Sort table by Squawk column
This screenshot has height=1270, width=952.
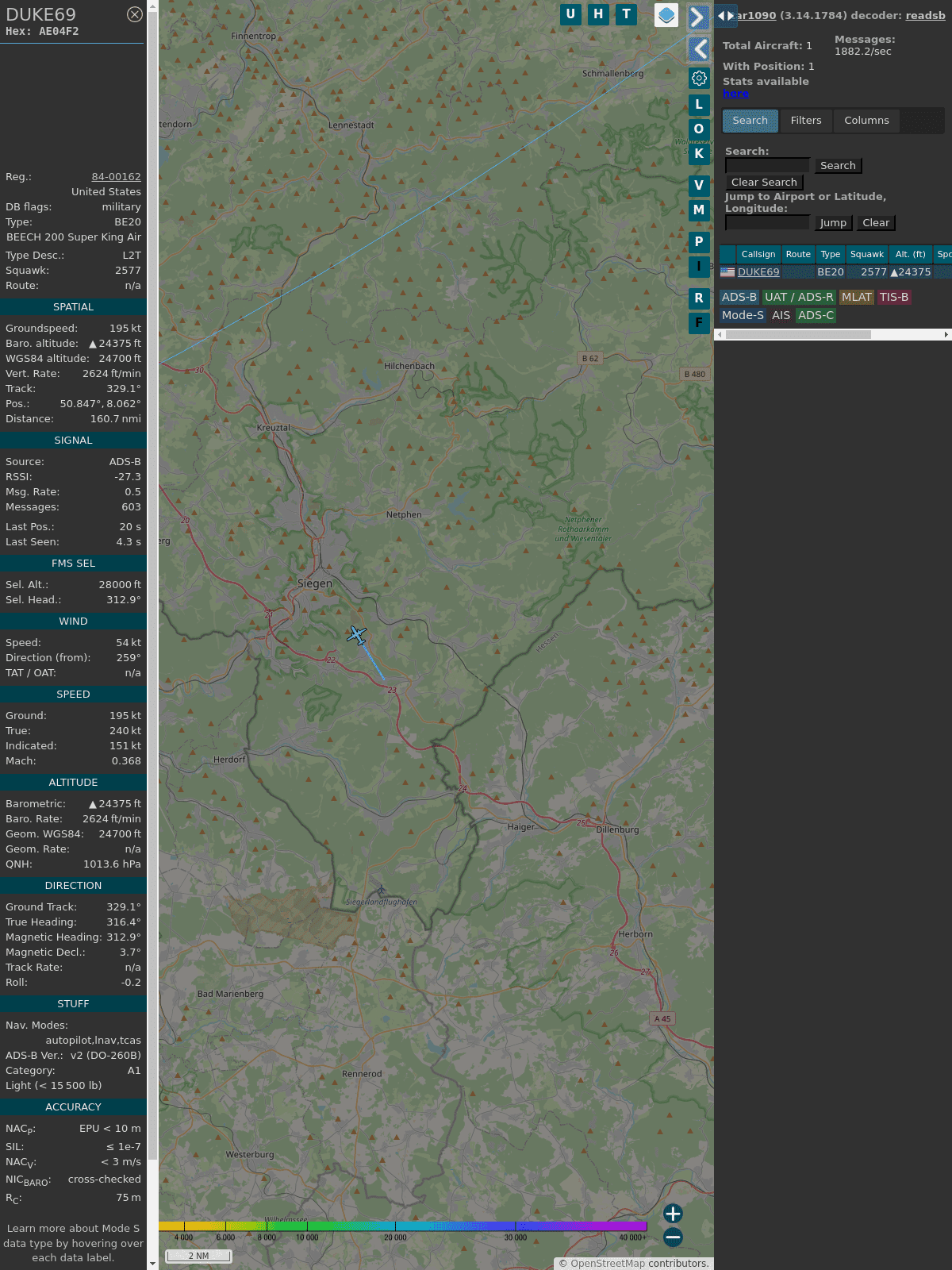pos(867,254)
